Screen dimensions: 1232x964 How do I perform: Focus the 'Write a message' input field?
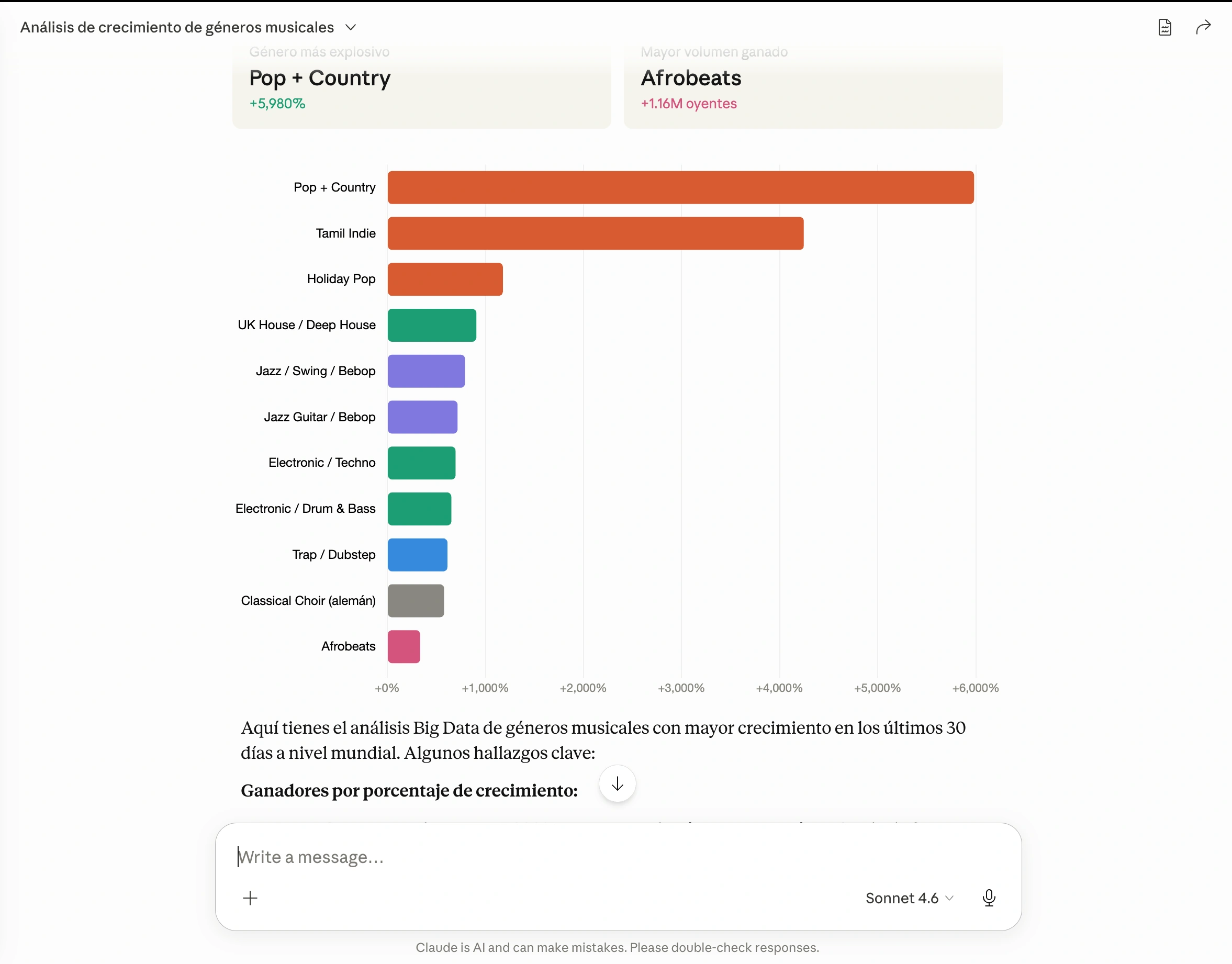[x=617, y=857]
